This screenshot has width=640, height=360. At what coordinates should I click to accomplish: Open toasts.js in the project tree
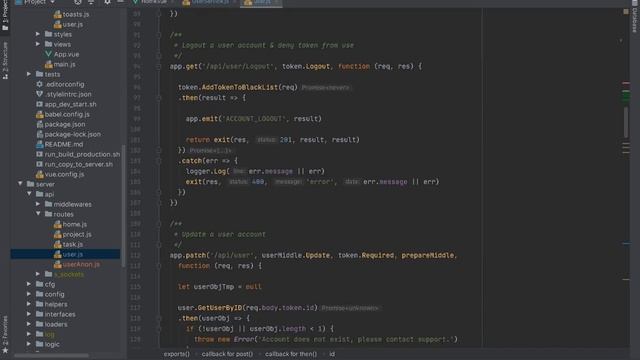[x=71, y=14]
